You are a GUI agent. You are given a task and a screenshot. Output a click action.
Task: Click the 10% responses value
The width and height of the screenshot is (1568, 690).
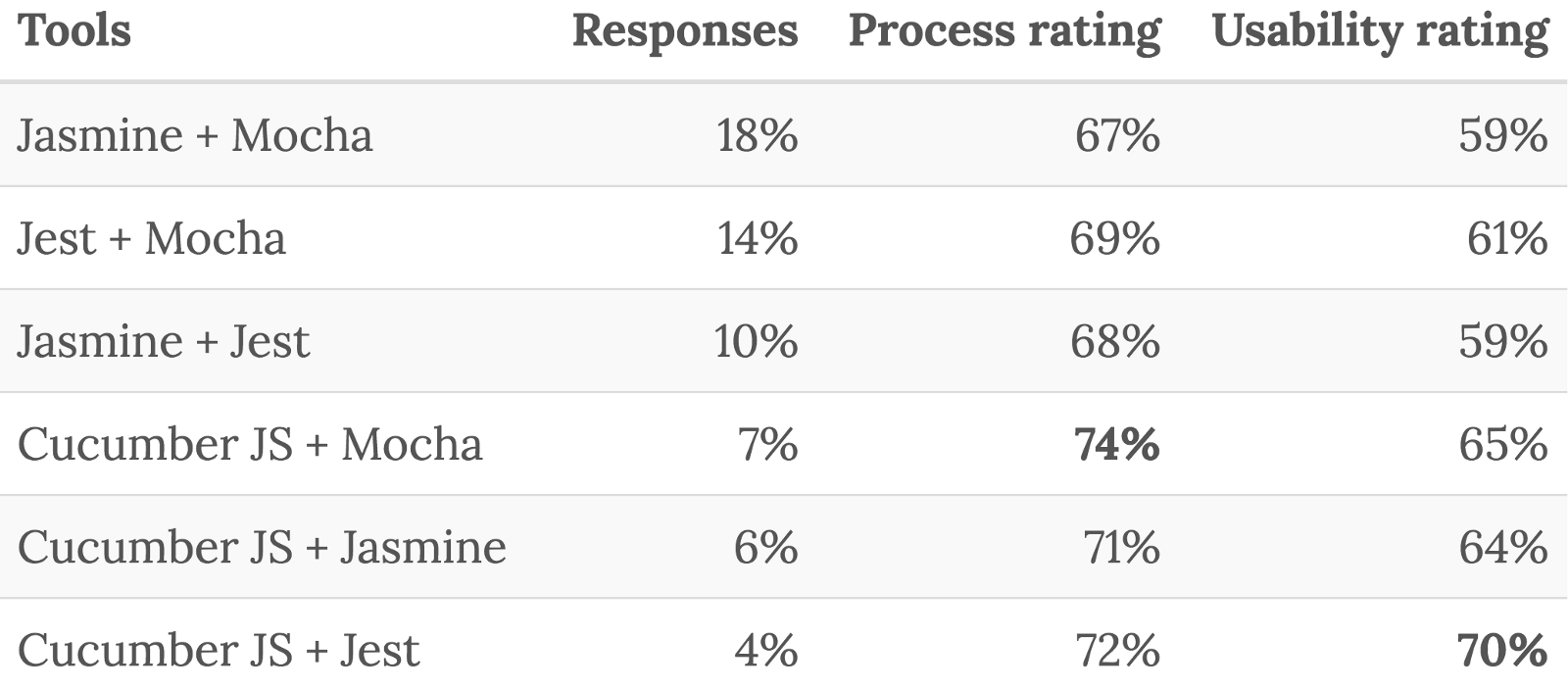756,342
